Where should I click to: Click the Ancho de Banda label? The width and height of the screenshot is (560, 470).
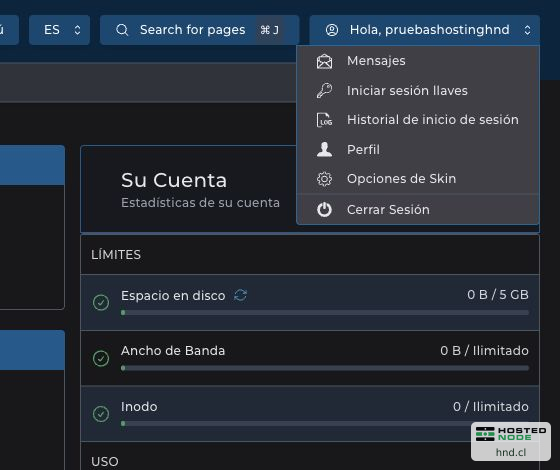173,351
